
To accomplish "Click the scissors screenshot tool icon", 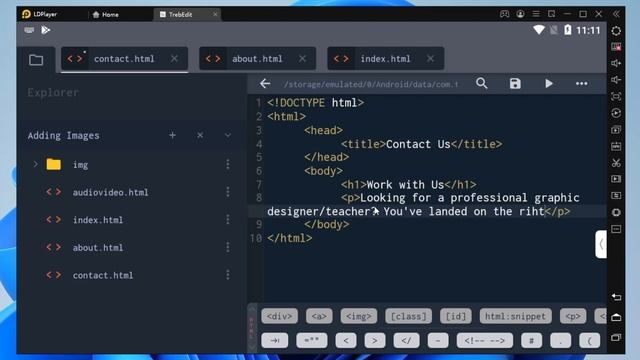I will coord(616,163).
